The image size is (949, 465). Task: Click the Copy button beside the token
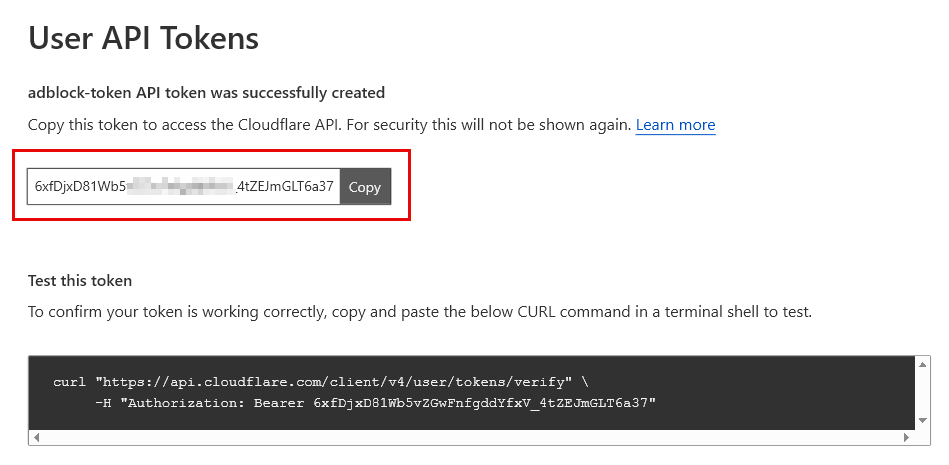365,187
